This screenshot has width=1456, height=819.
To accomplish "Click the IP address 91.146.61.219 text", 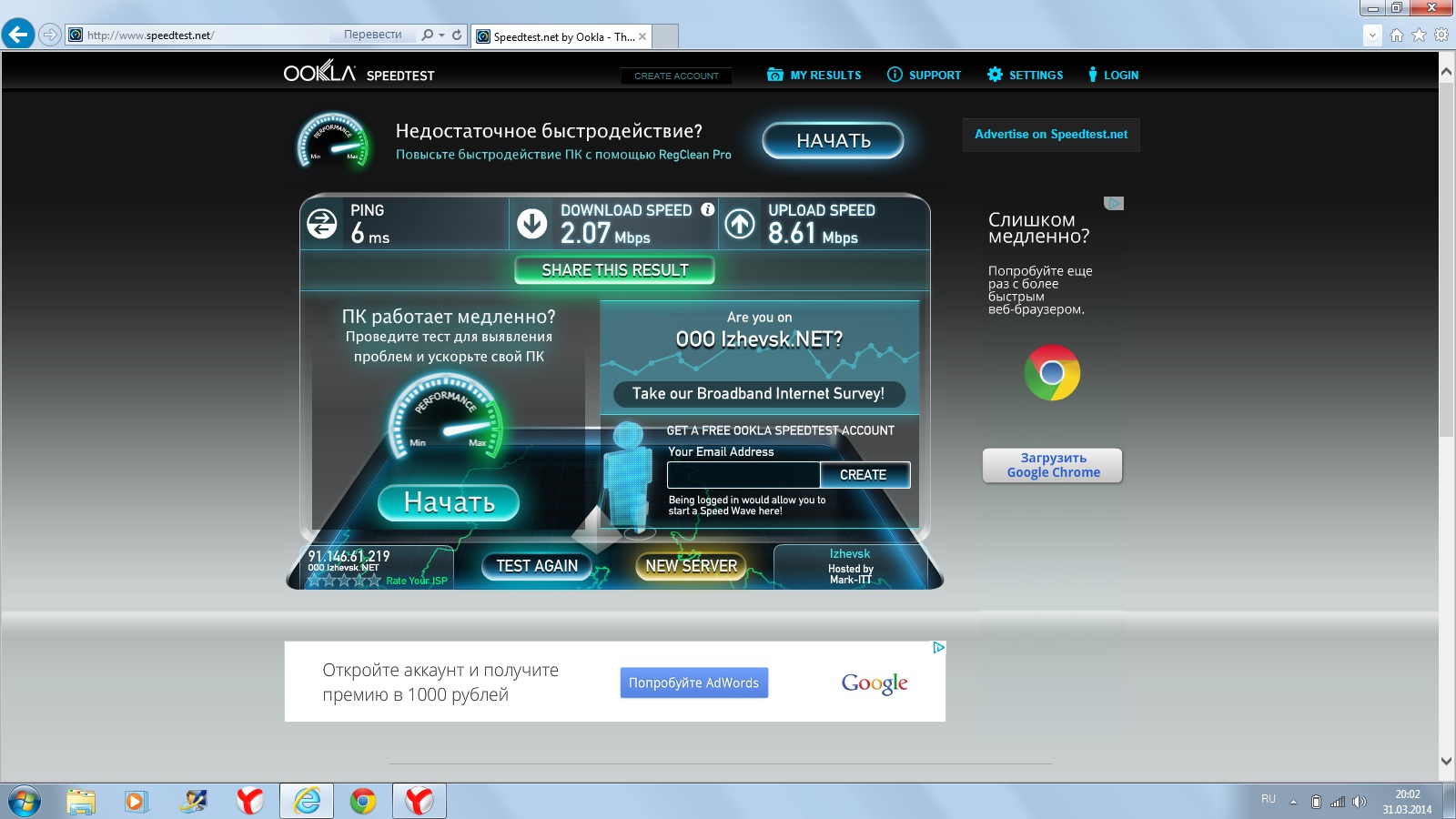I will point(349,556).
